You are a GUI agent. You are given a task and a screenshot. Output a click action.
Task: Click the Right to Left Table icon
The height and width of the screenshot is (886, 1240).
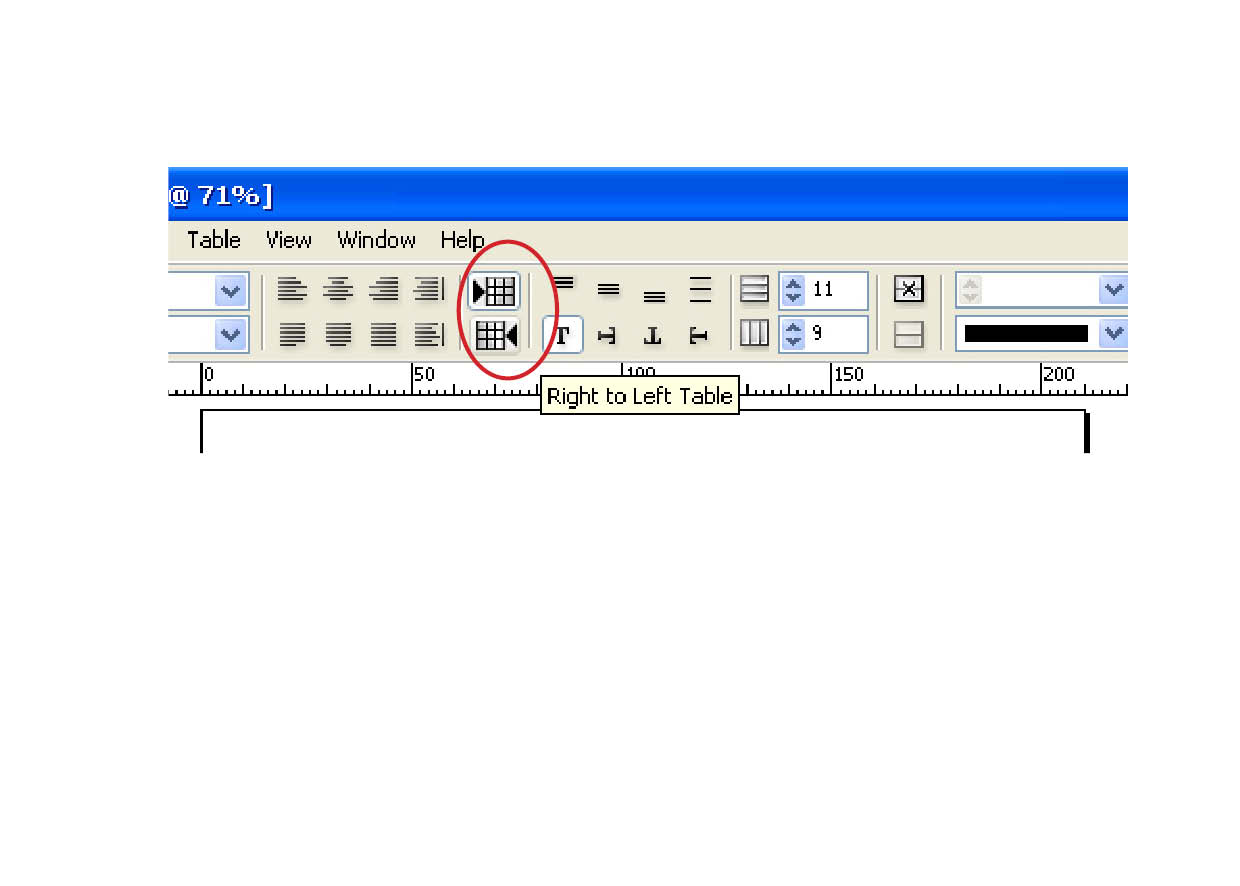click(495, 334)
